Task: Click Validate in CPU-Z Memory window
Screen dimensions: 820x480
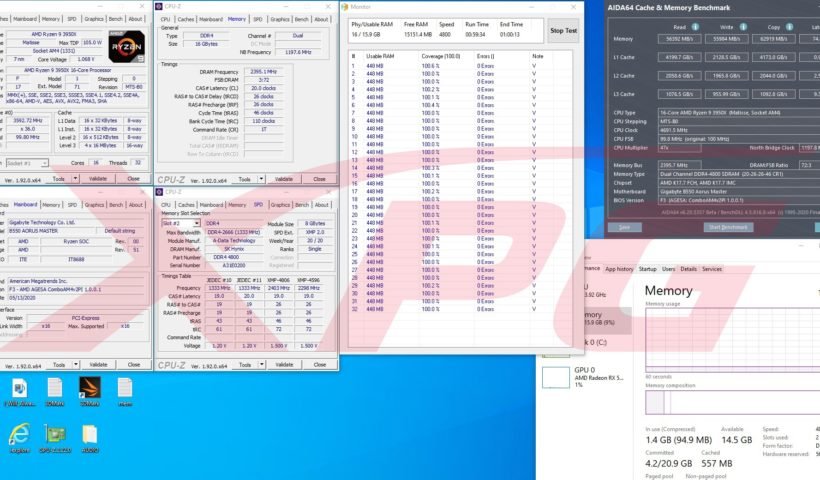Action: tap(283, 179)
